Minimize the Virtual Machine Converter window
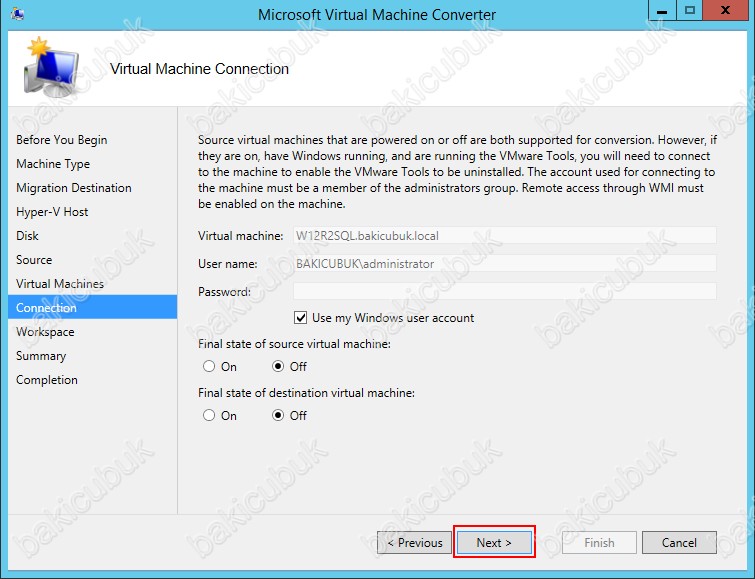The image size is (755, 579). point(663,10)
